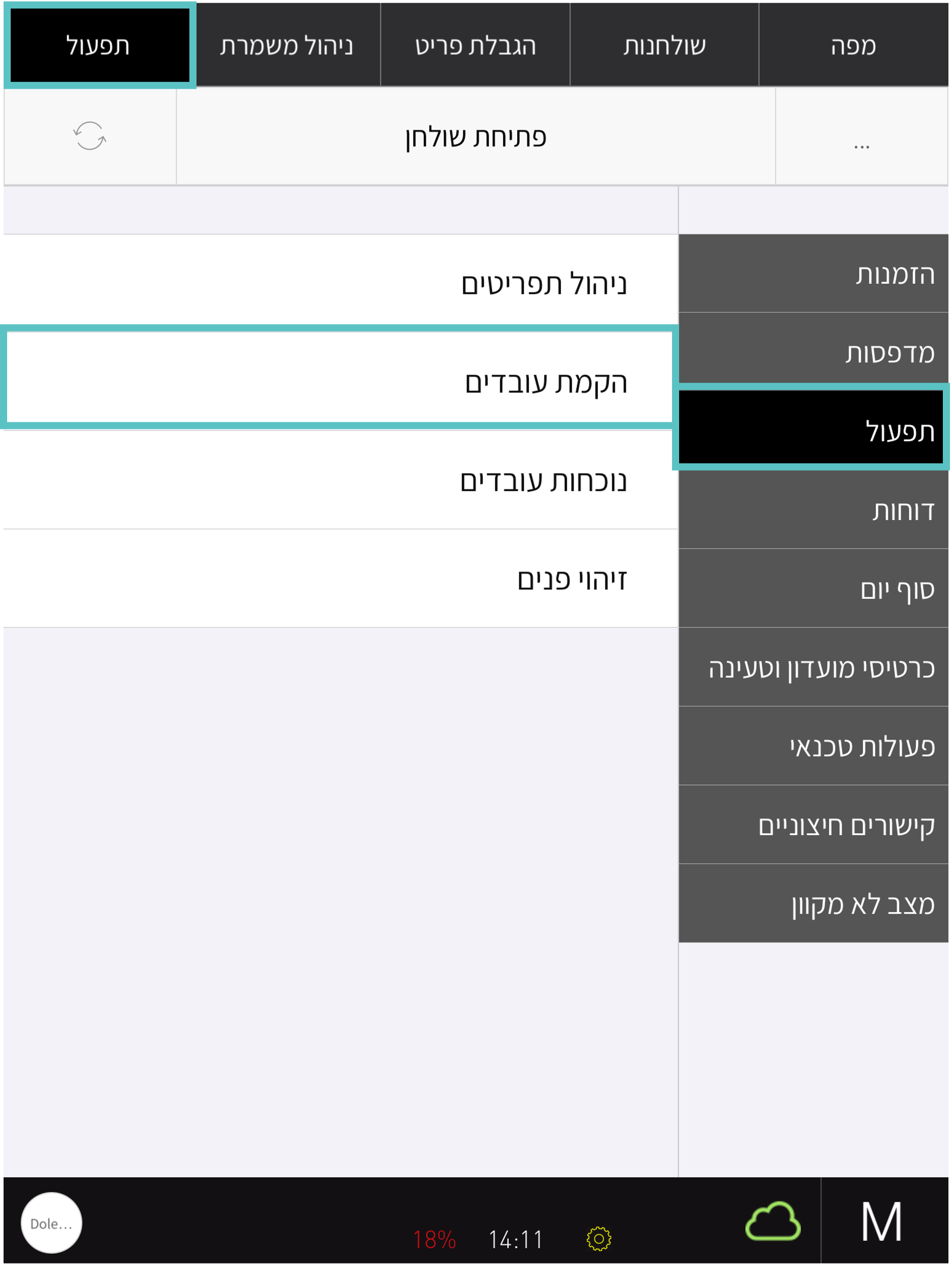The height and width of the screenshot is (1265, 952).
Task: Click the refresh sync arrows icon
Action: pyautogui.click(x=90, y=136)
